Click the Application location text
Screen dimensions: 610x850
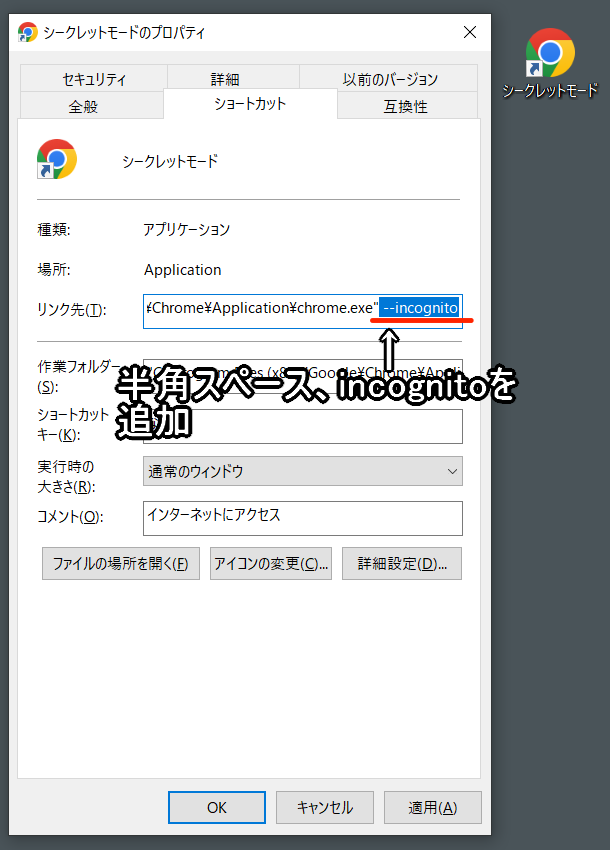(x=183, y=270)
